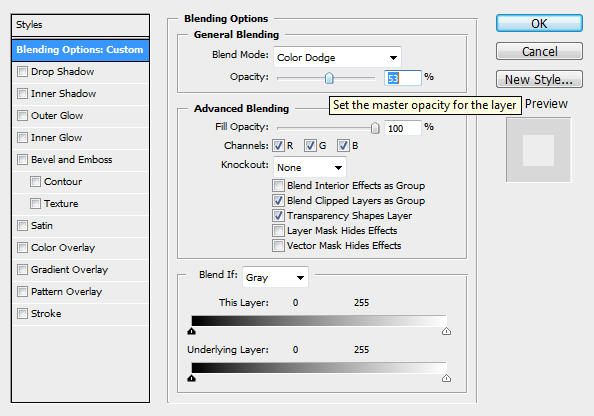Uncheck the B channel checkbox
594x416 pixels.
click(343, 145)
